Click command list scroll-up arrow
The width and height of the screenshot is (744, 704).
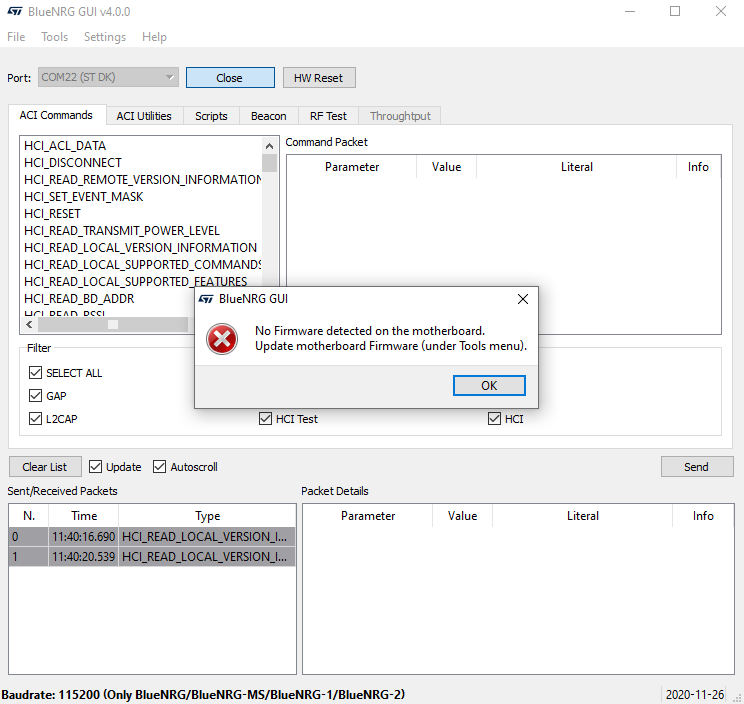click(270, 146)
